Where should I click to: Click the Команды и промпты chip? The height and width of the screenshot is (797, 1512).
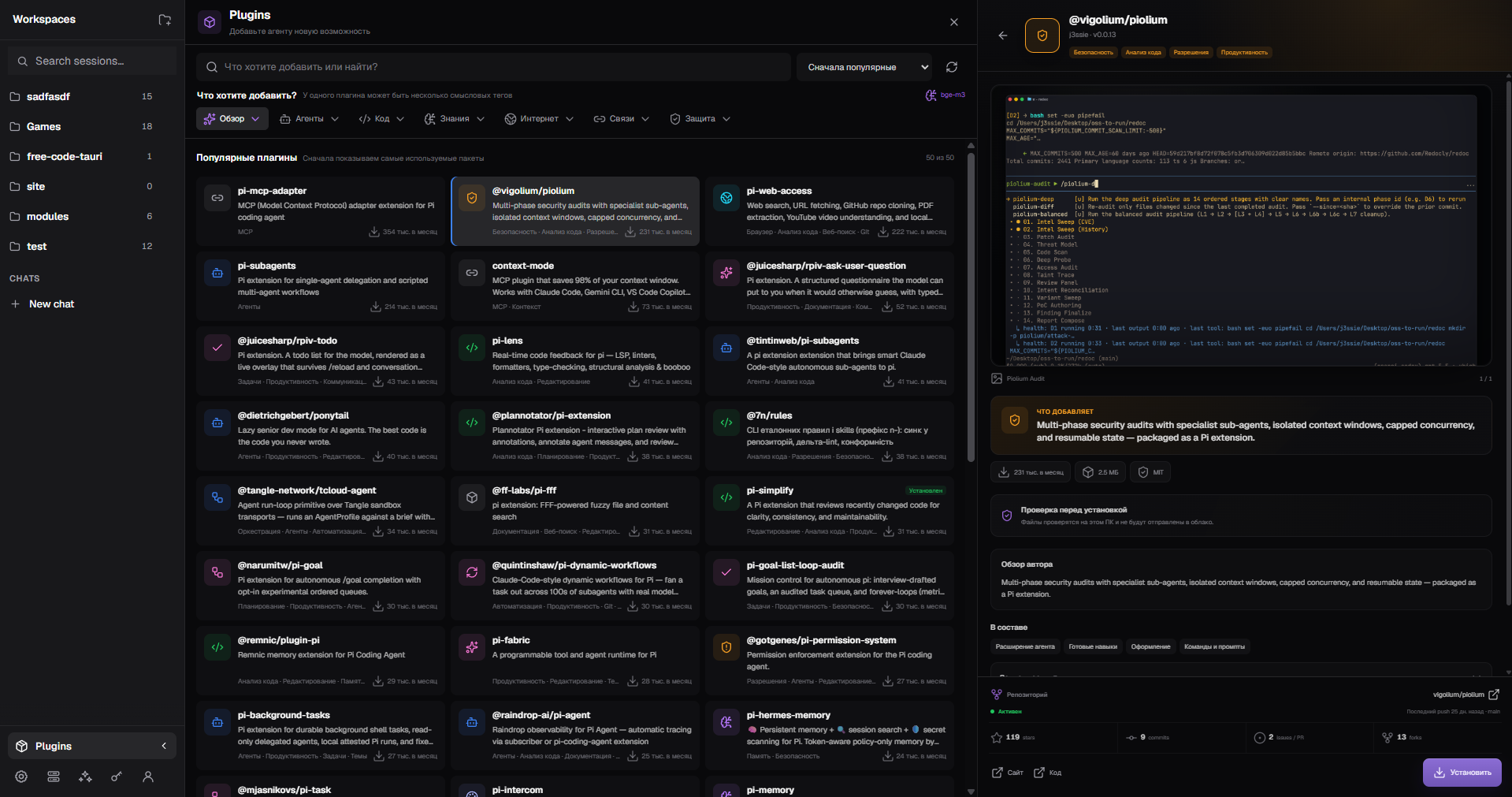pyautogui.click(x=1214, y=646)
